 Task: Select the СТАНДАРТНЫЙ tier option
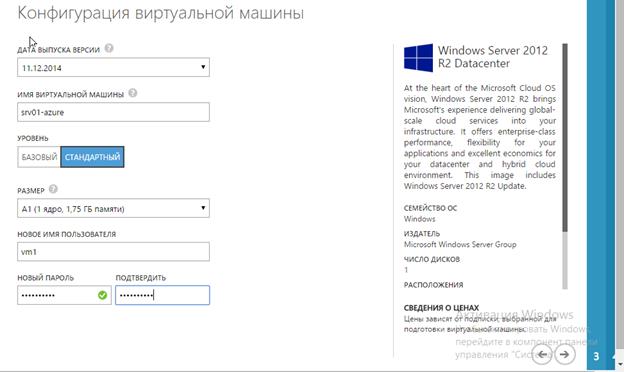pyautogui.click(x=92, y=157)
